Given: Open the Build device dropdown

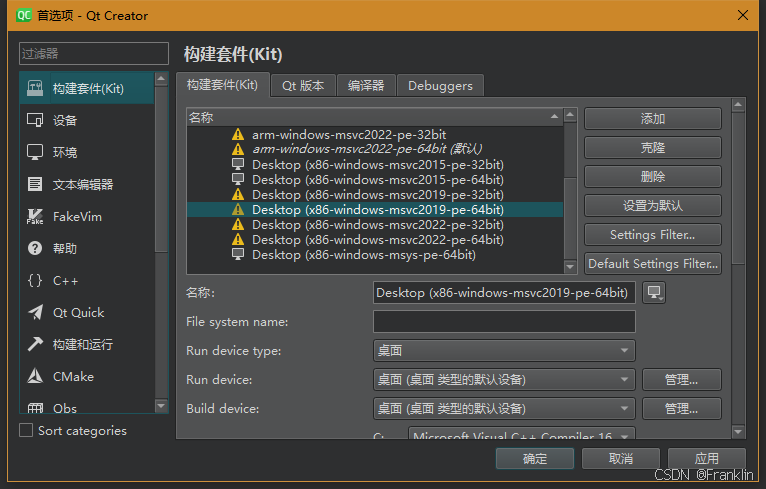Looking at the screenshot, I should click(504, 408).
